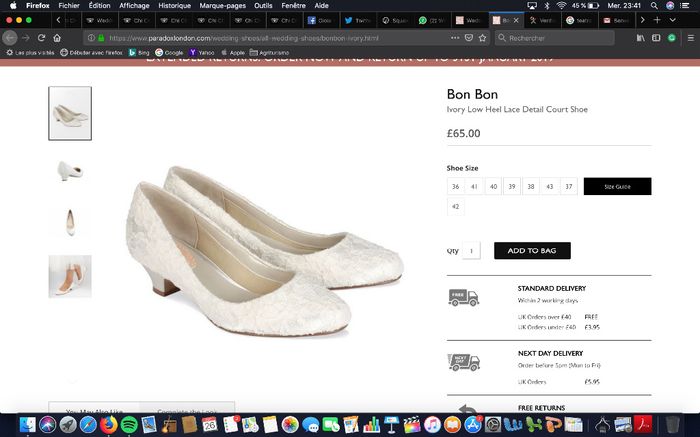
Task: Click the ADD TO BAG button
Action: (x=532, y=251)
